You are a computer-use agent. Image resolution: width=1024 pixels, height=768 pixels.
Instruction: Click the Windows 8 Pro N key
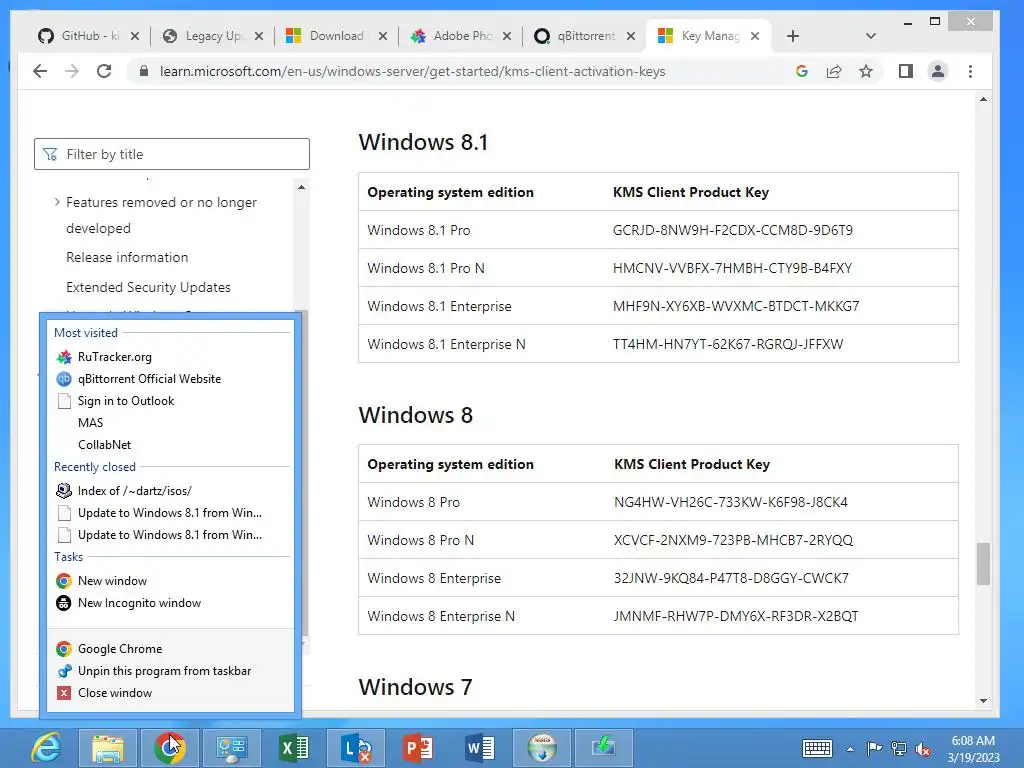733,540
